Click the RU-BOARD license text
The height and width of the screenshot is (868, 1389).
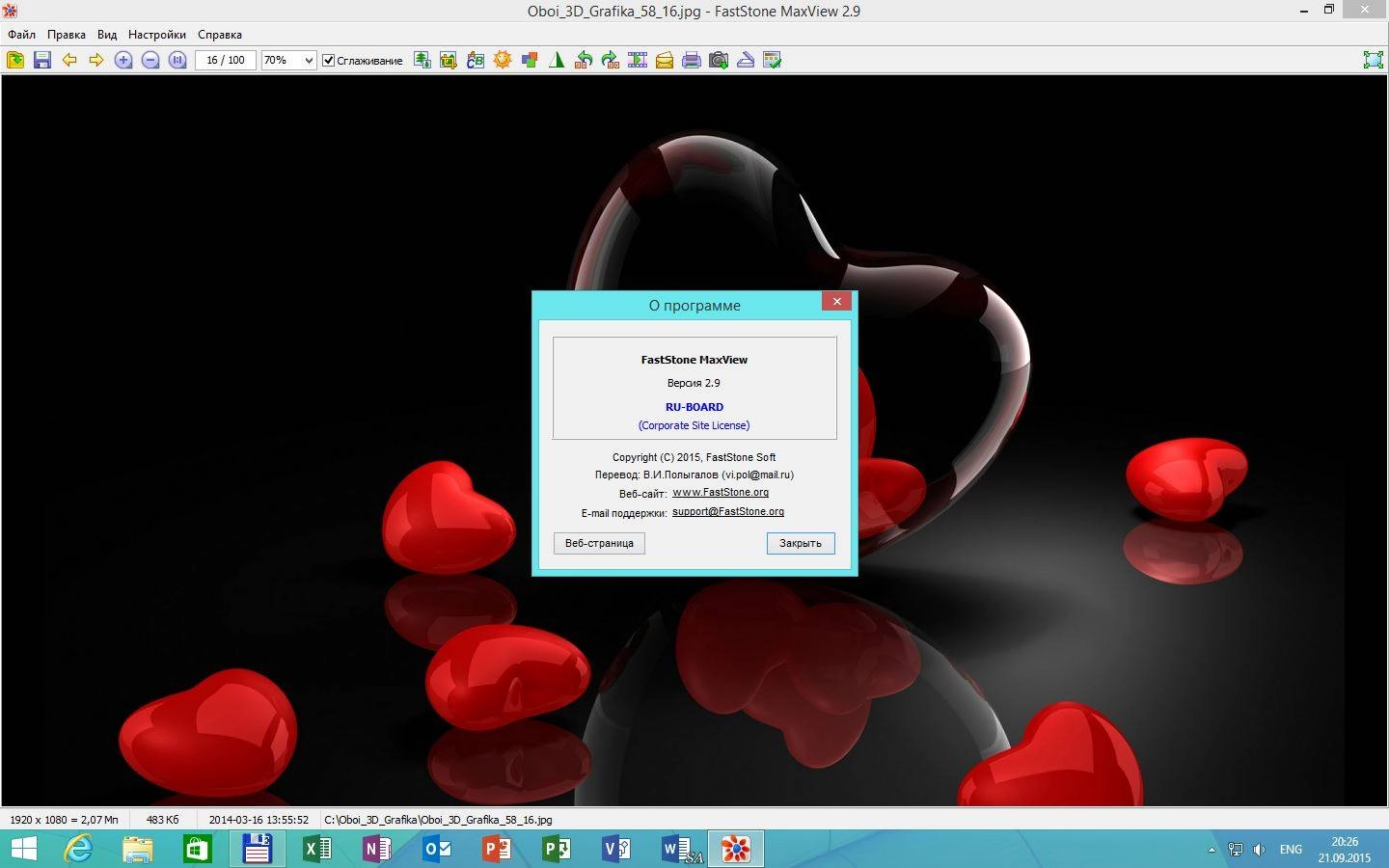(694, 407)
